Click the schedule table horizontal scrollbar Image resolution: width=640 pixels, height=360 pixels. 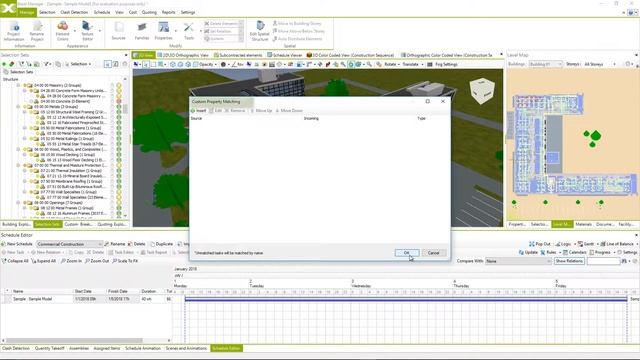74,340
